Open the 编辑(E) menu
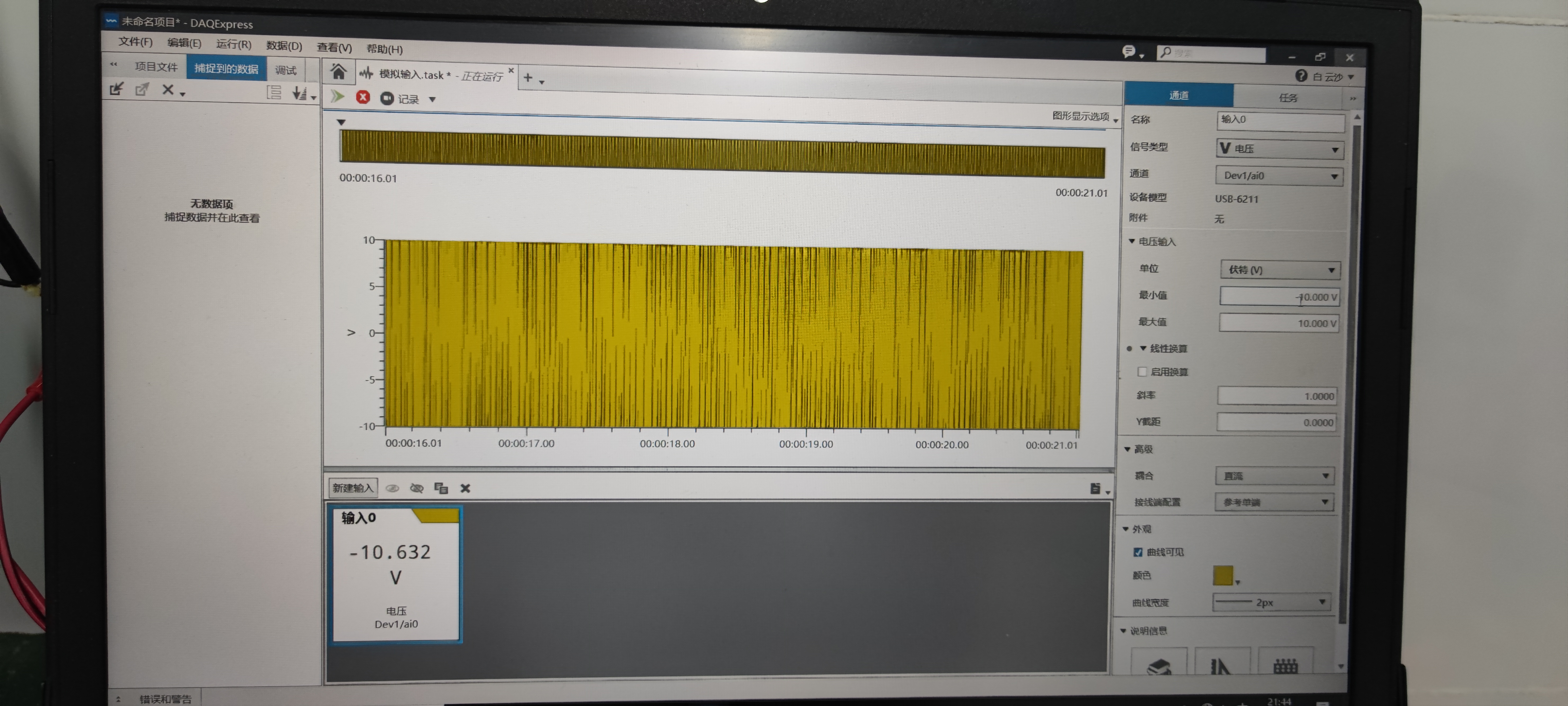The height and width of the screenshot is (706, 1568). (x=184, y=43)
